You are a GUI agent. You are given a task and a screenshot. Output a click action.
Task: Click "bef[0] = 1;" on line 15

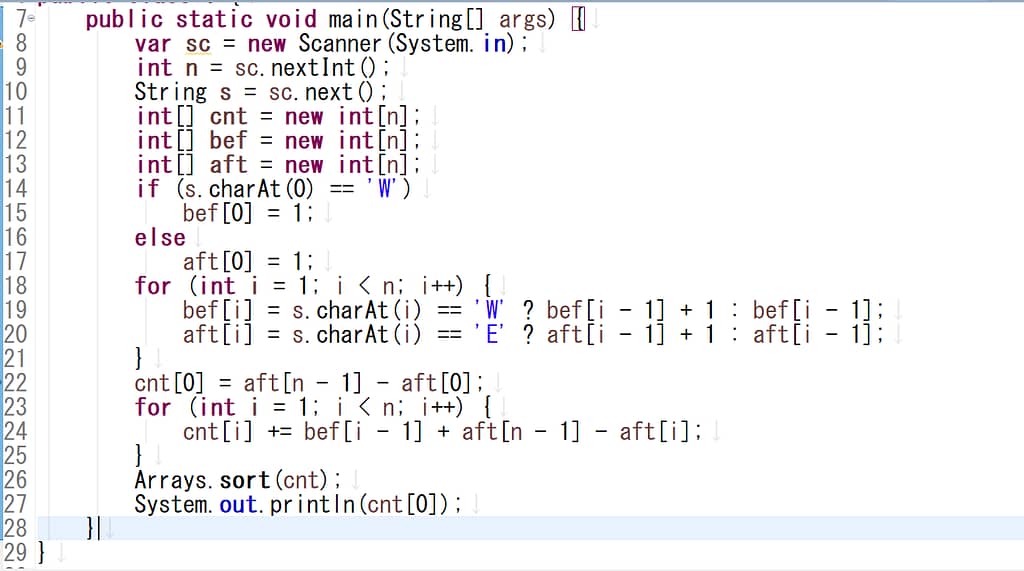pyautogui.click(x=248, y=213)
